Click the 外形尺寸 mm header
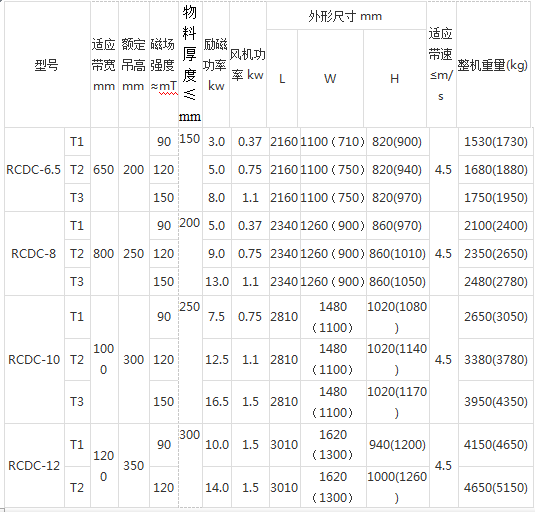 pyautogui.click(x=346, y=16)
